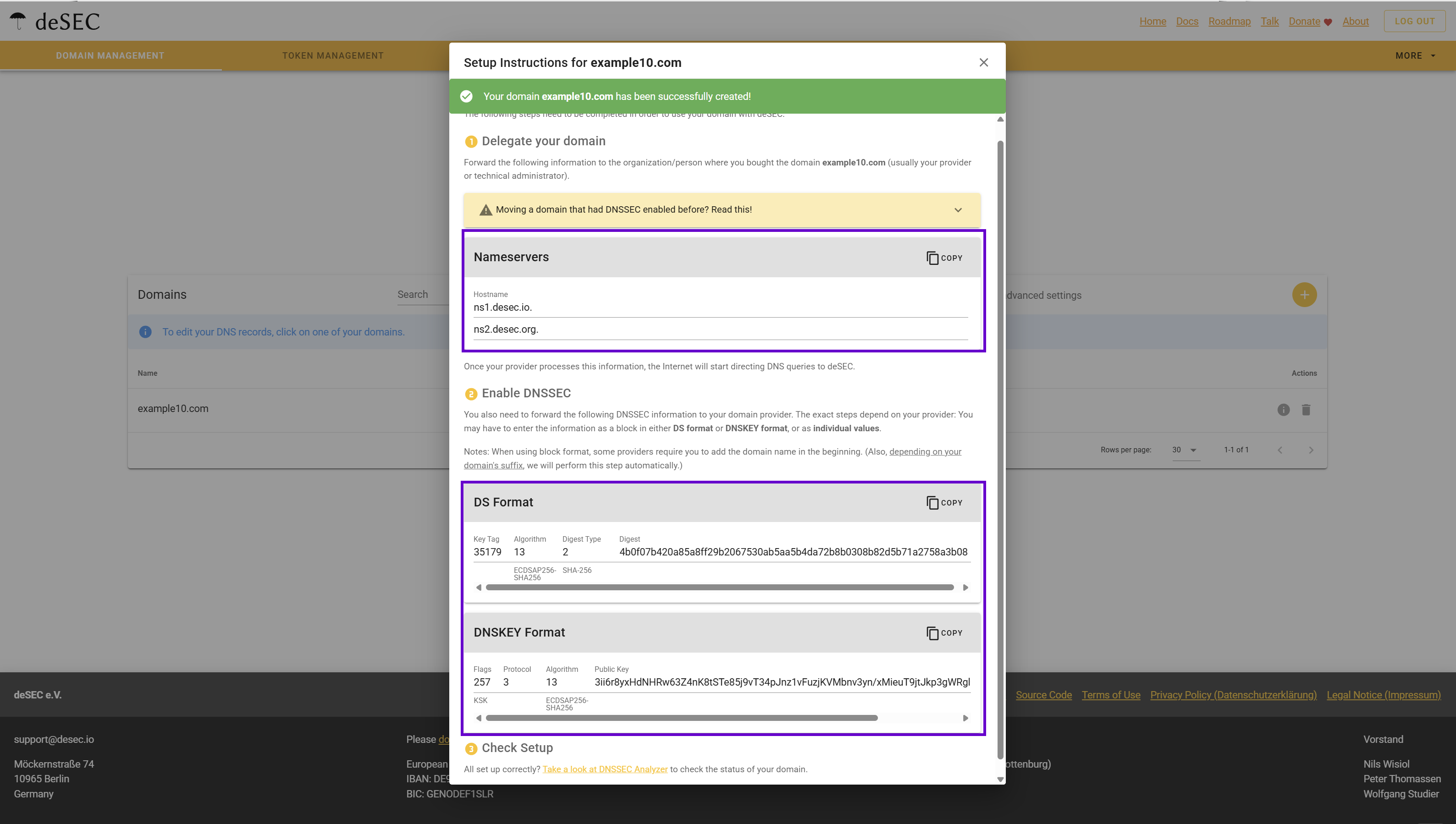This screenshot has height=824, width=1456.
Task: Open the Docs link in the header
Action: pyautogui.click(x=1186, y=21)
